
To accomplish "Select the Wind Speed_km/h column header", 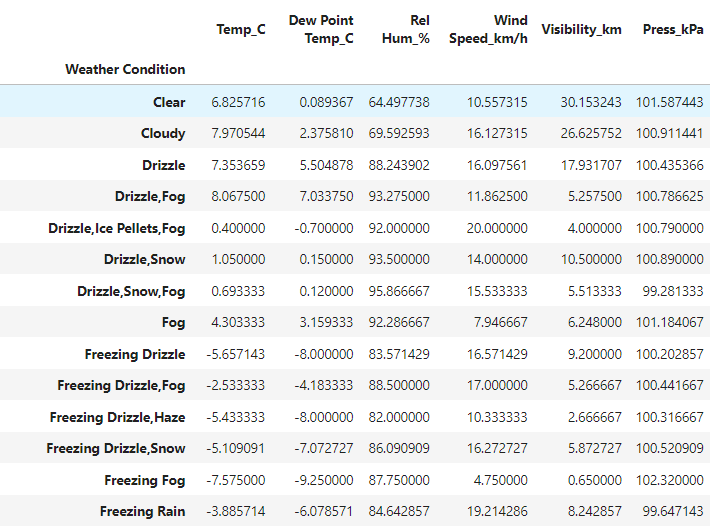I will click(495, 29).
